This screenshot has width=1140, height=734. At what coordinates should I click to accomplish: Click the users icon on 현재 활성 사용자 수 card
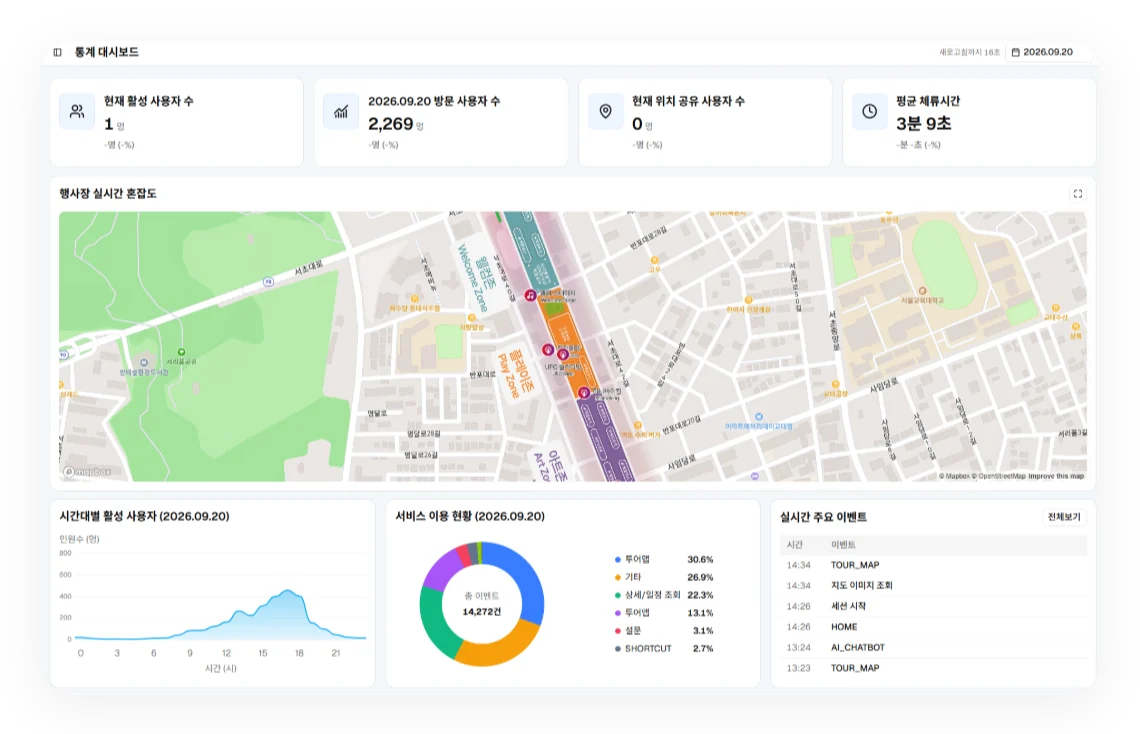tap(77, 112)
